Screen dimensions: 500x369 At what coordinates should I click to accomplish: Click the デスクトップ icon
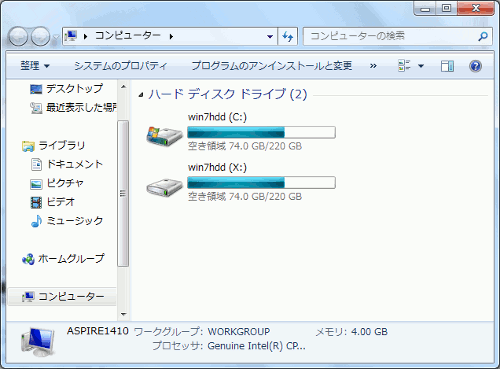pos(36,89)
